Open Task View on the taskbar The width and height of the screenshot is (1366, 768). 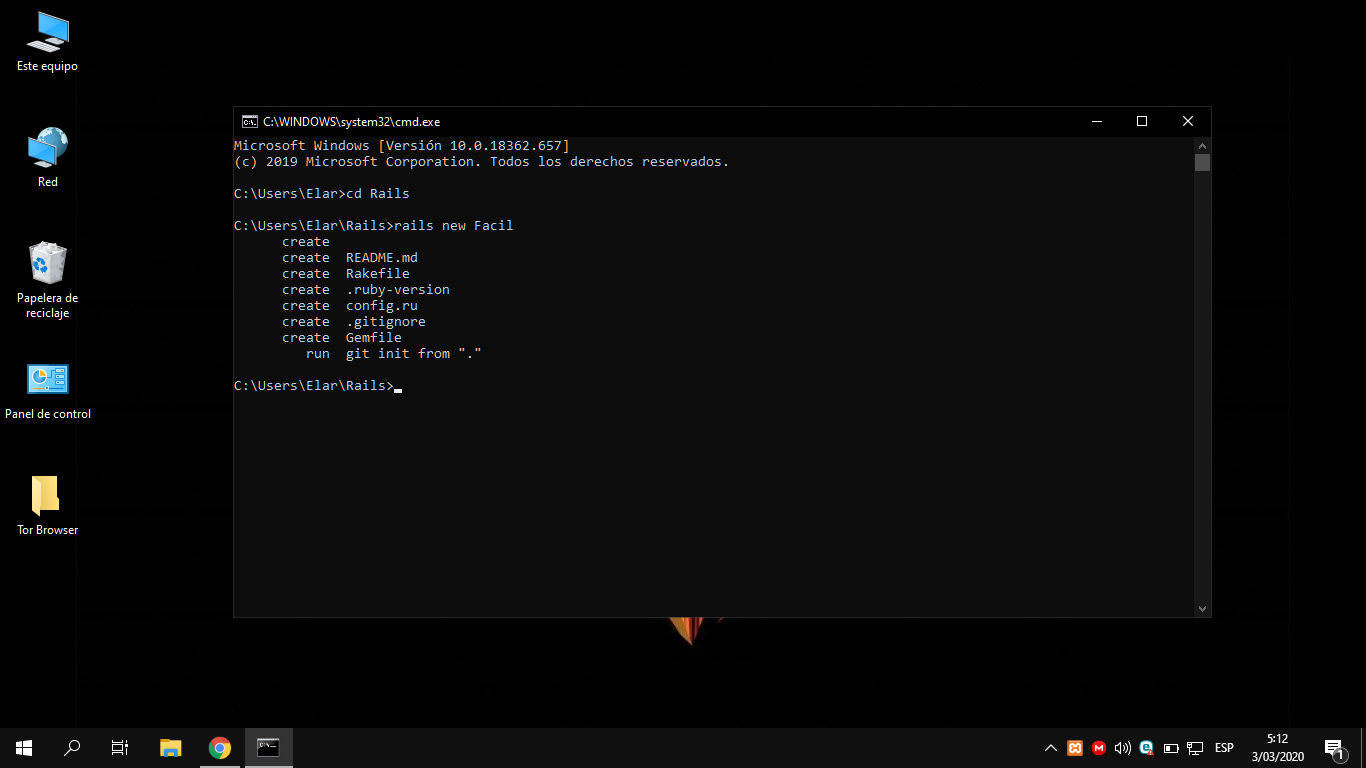tap(120, 748)
